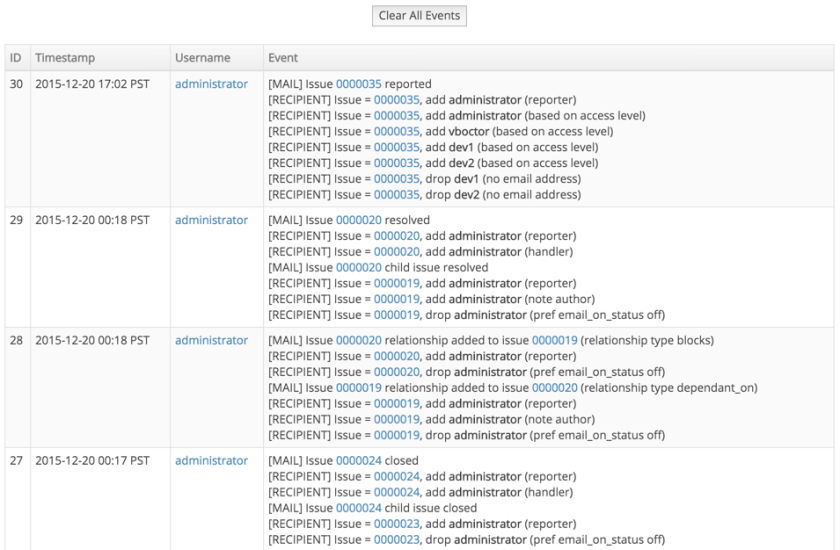This screenshot has width=840, height=550.
Task: Open 0000024 link on 'add administrator (reporter)' line
Action: (x=396, y=477)
